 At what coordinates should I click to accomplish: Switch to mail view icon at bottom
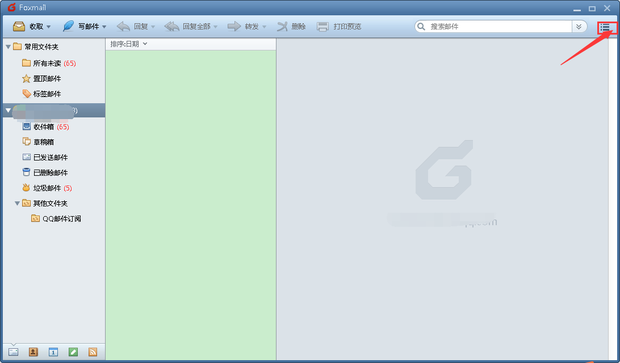click(x=13, y=352)
